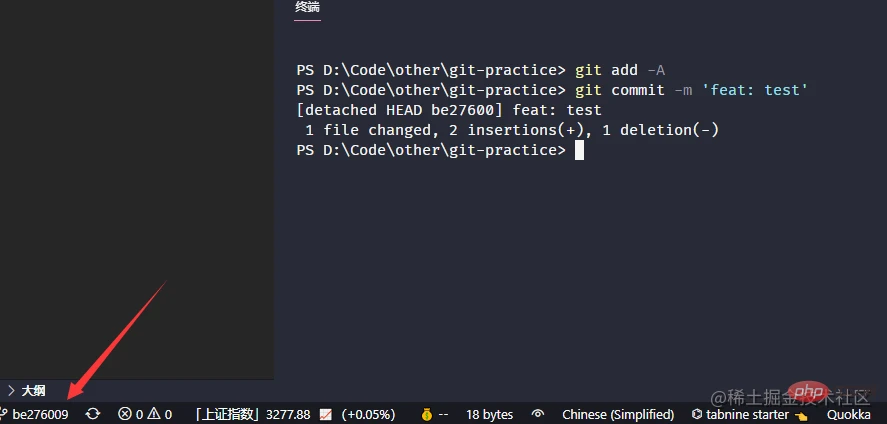The image size is (887, 424).
Task: Click the git branch icon in status bar
Action: 4,414
